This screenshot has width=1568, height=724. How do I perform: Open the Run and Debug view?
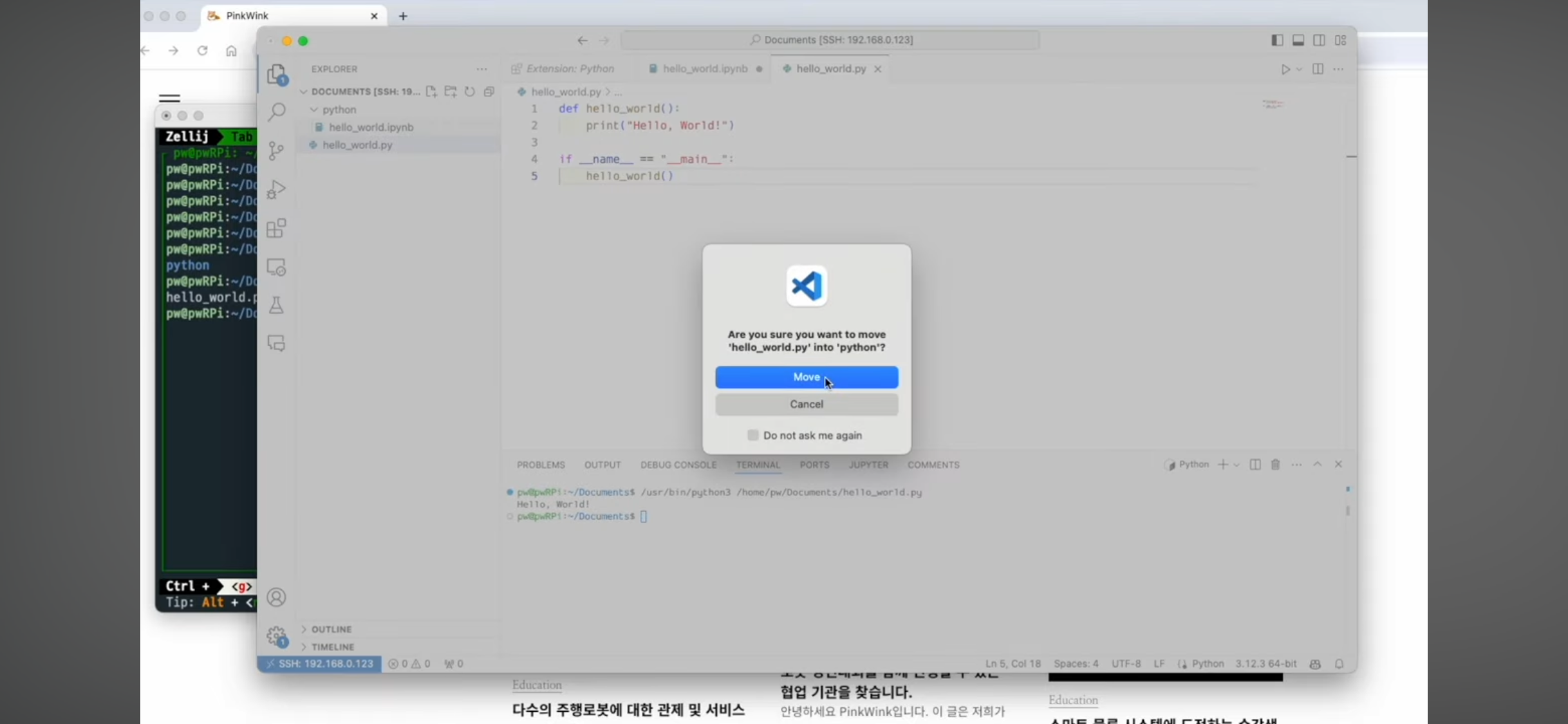point(277,189)
